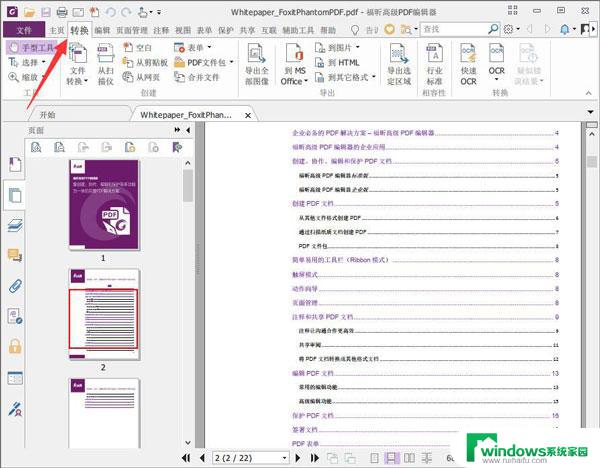Open the 创建 PDF 文档 contents link
This screenshot has height=468, width=600.
tap(313, 204)
